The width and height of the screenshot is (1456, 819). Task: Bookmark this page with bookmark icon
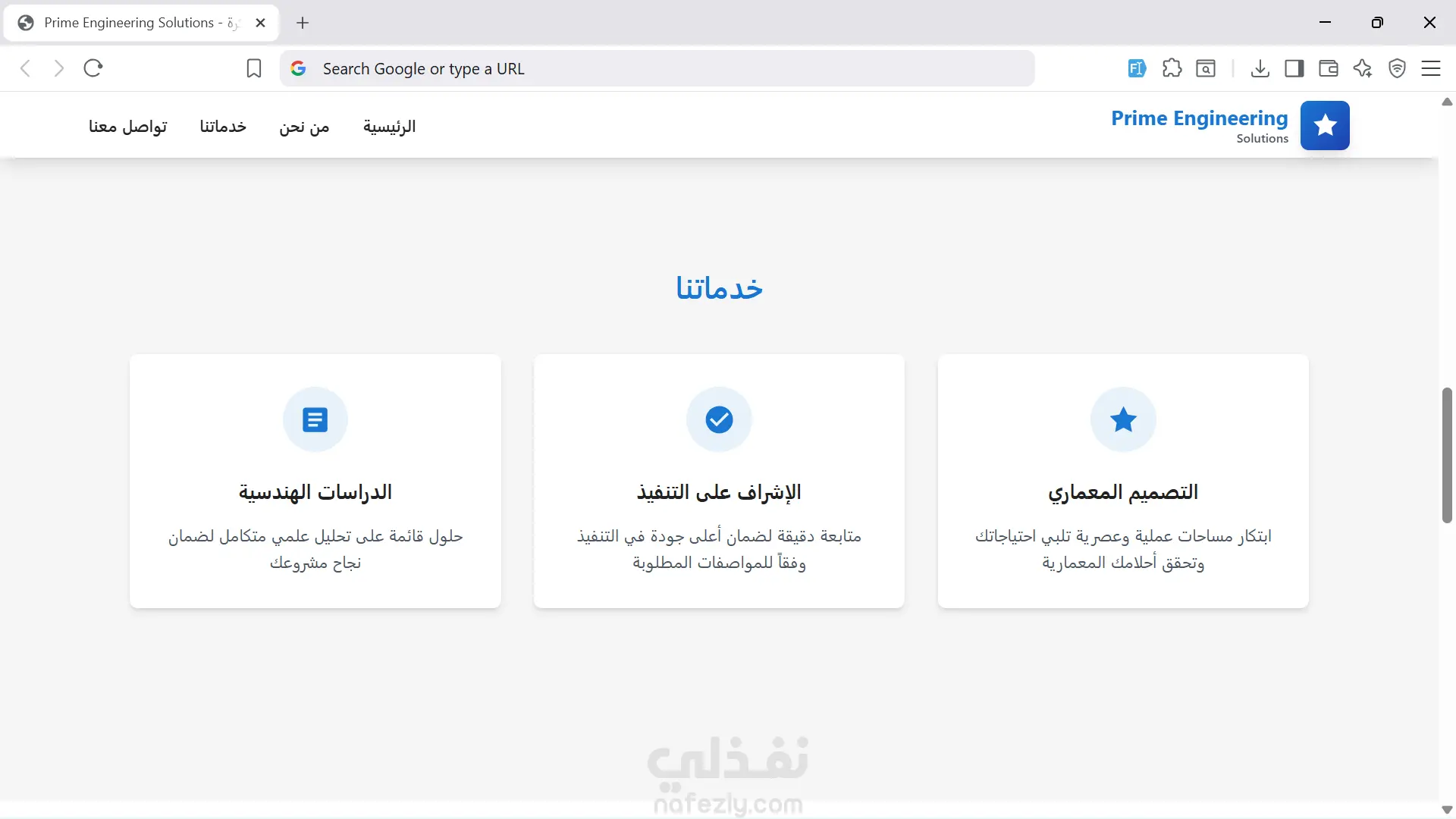tap(254, 69)
